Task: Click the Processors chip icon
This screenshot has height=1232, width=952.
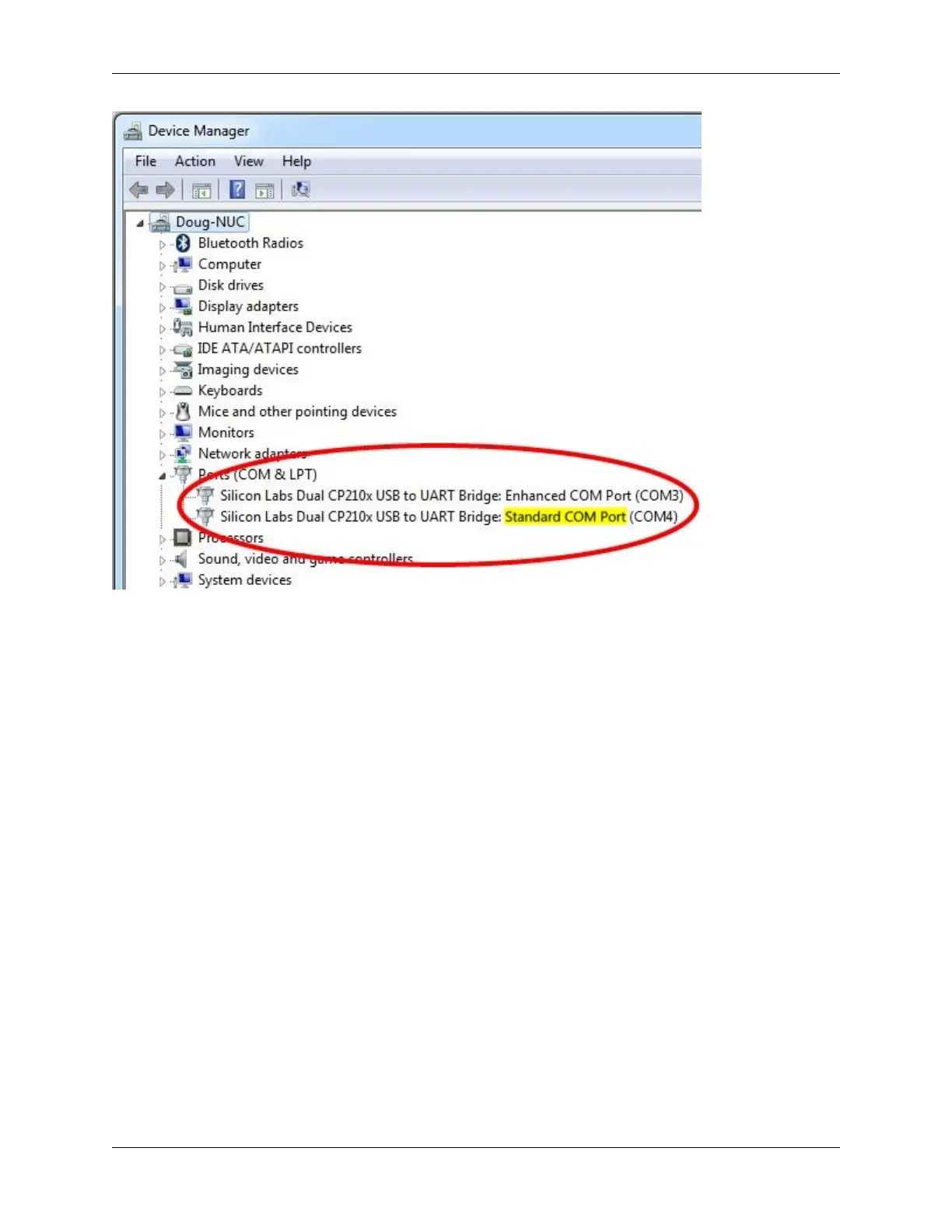Action: point(183,537)
